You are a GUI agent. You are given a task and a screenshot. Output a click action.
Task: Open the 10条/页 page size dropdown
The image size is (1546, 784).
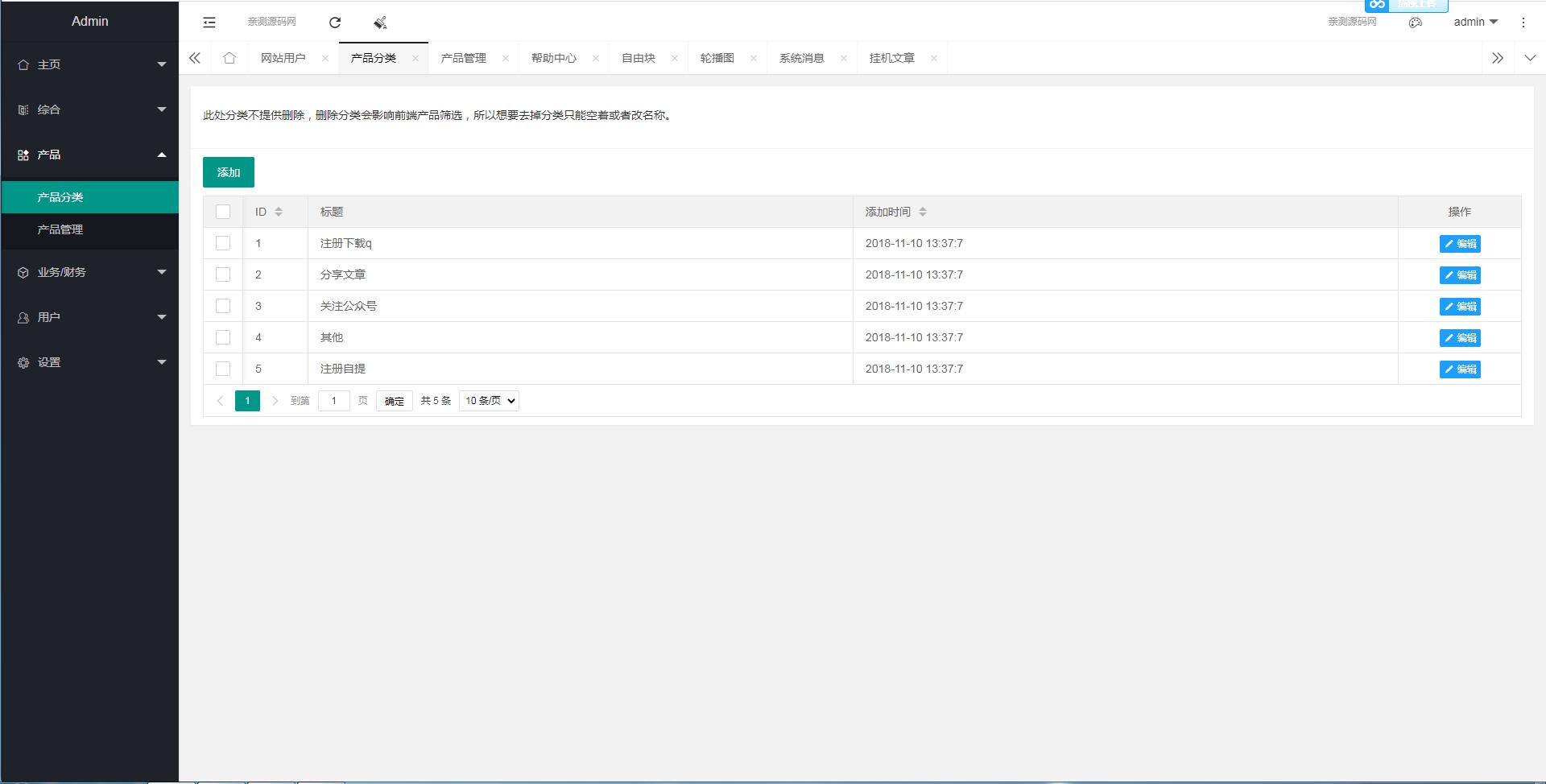488,400
